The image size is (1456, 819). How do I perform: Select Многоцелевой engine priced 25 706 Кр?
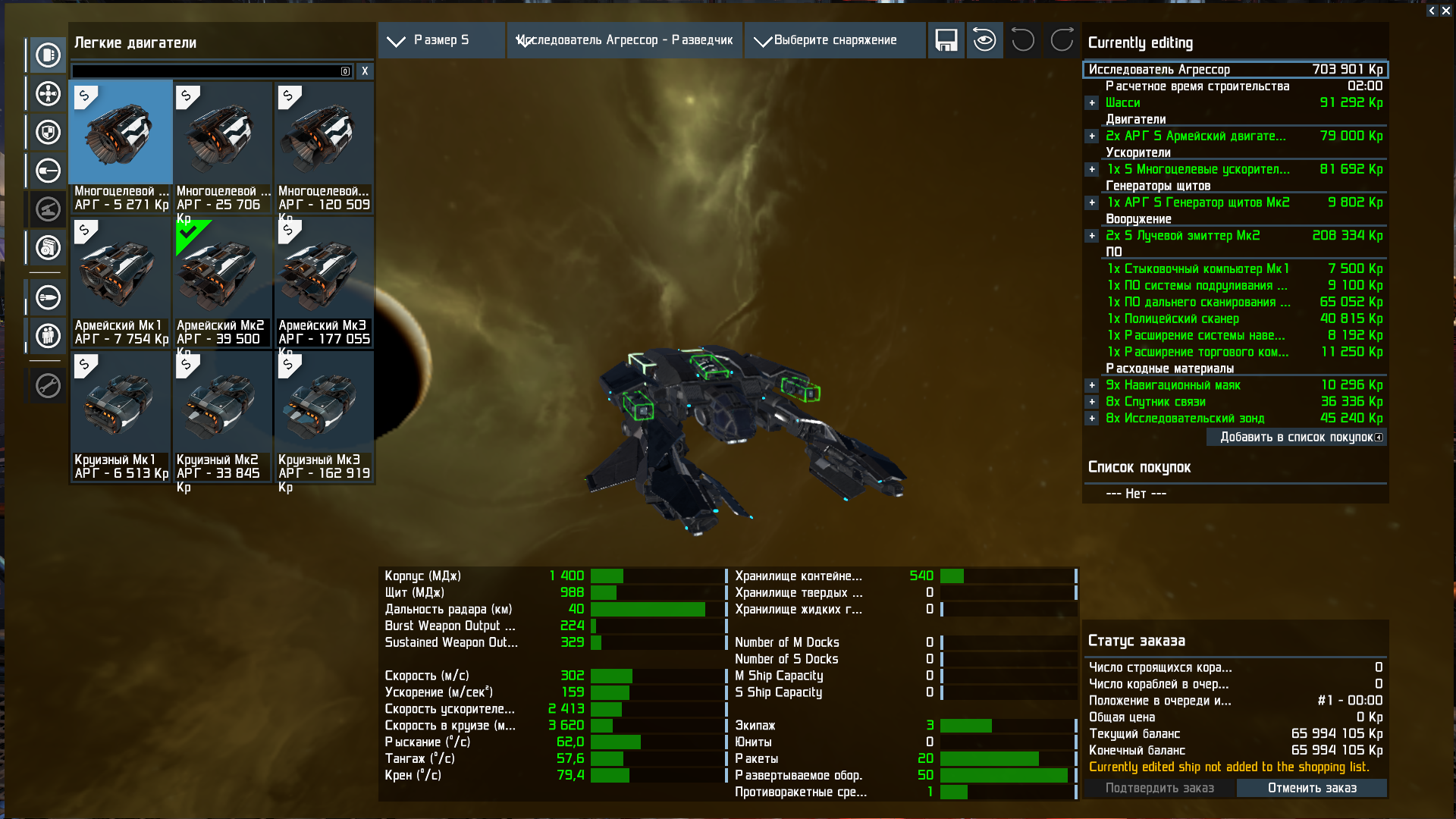pos(222,146)
